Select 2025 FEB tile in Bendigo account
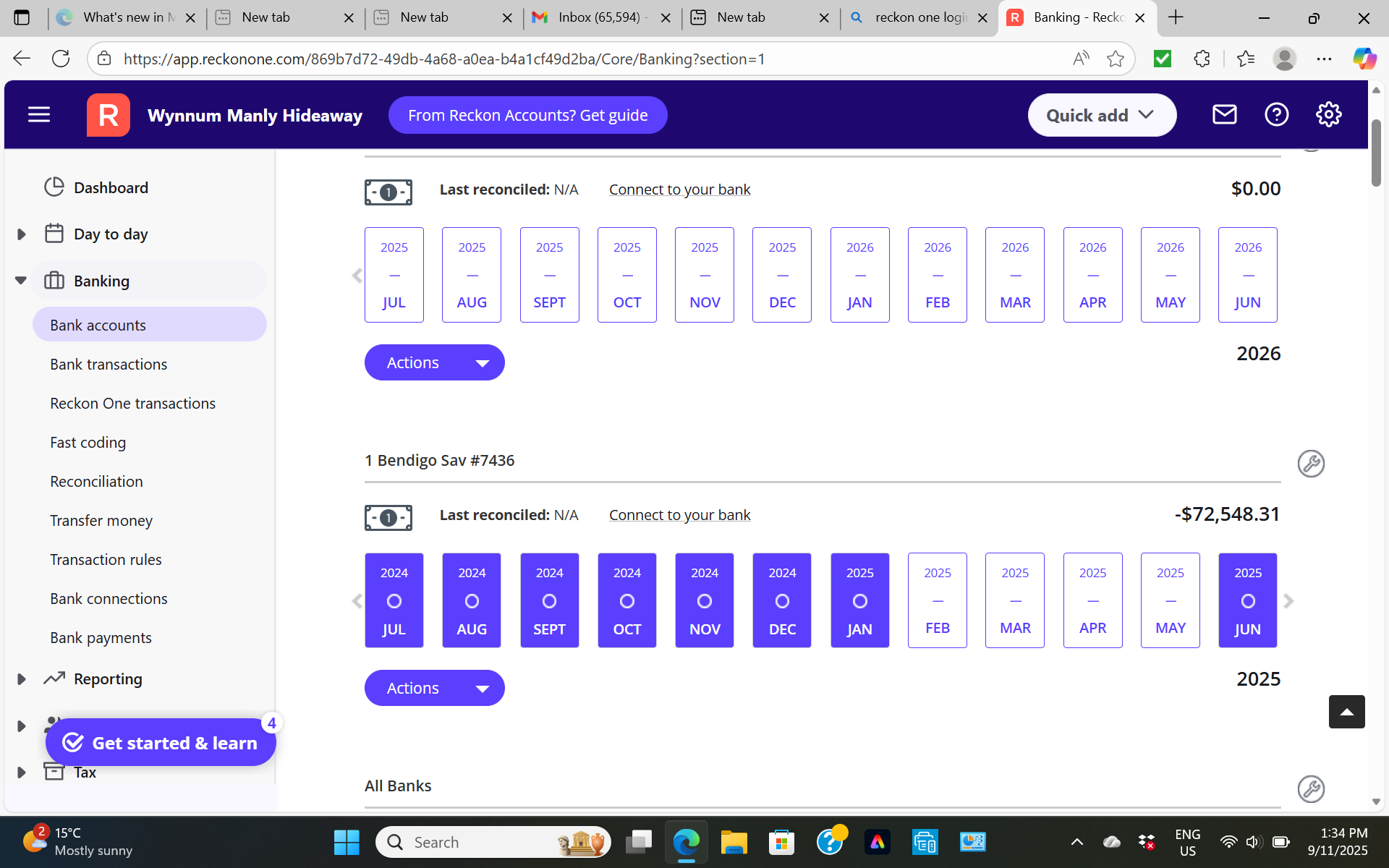Screen dimensions: 1389x868 (937, 600)
